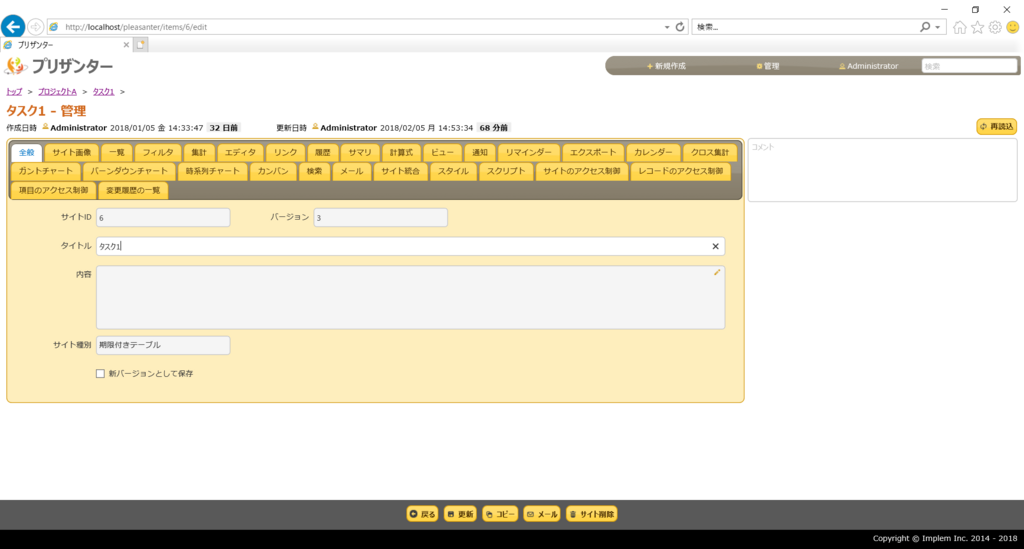
Task: Open the レコードのアクセス制御 tab
Action: coord(680,171)
